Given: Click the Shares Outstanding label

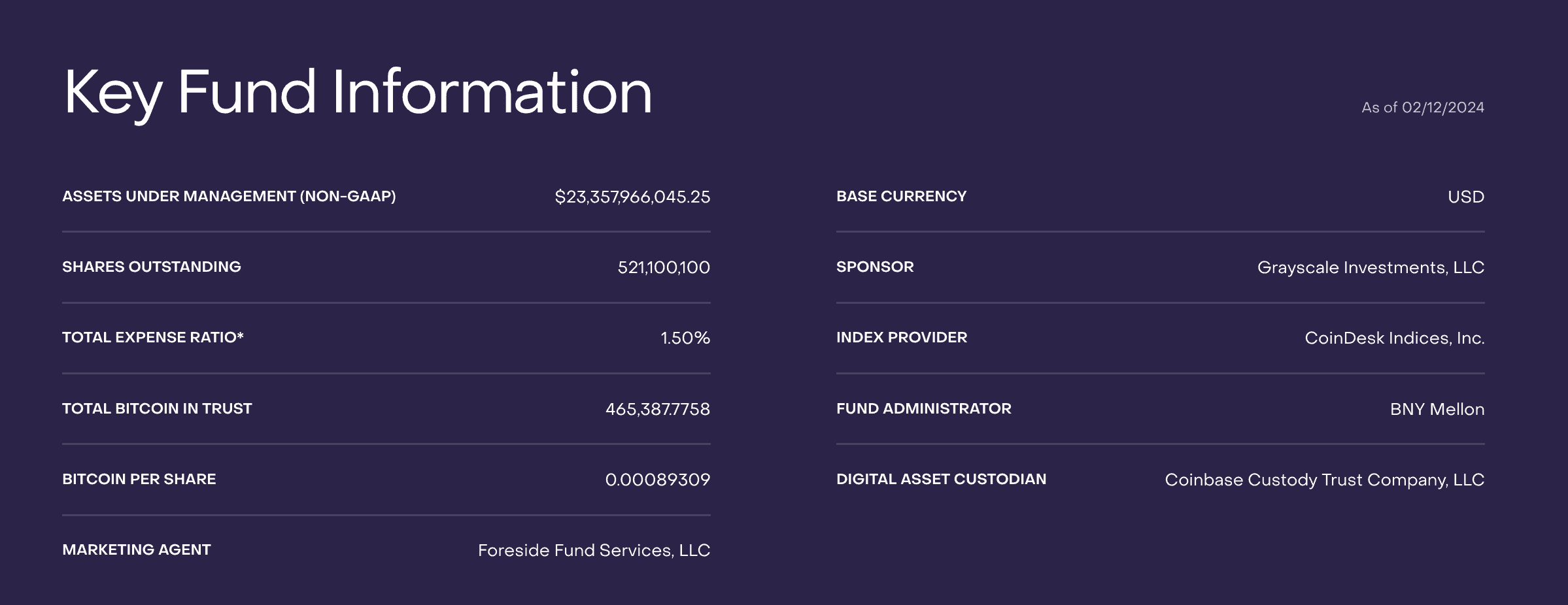Looking at the screenshot, I should [x=151, y=267].
